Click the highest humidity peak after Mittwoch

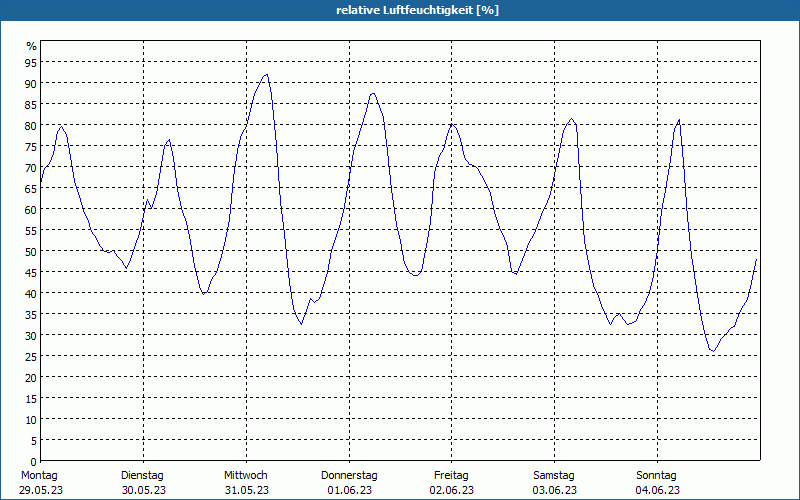point(266,75)
